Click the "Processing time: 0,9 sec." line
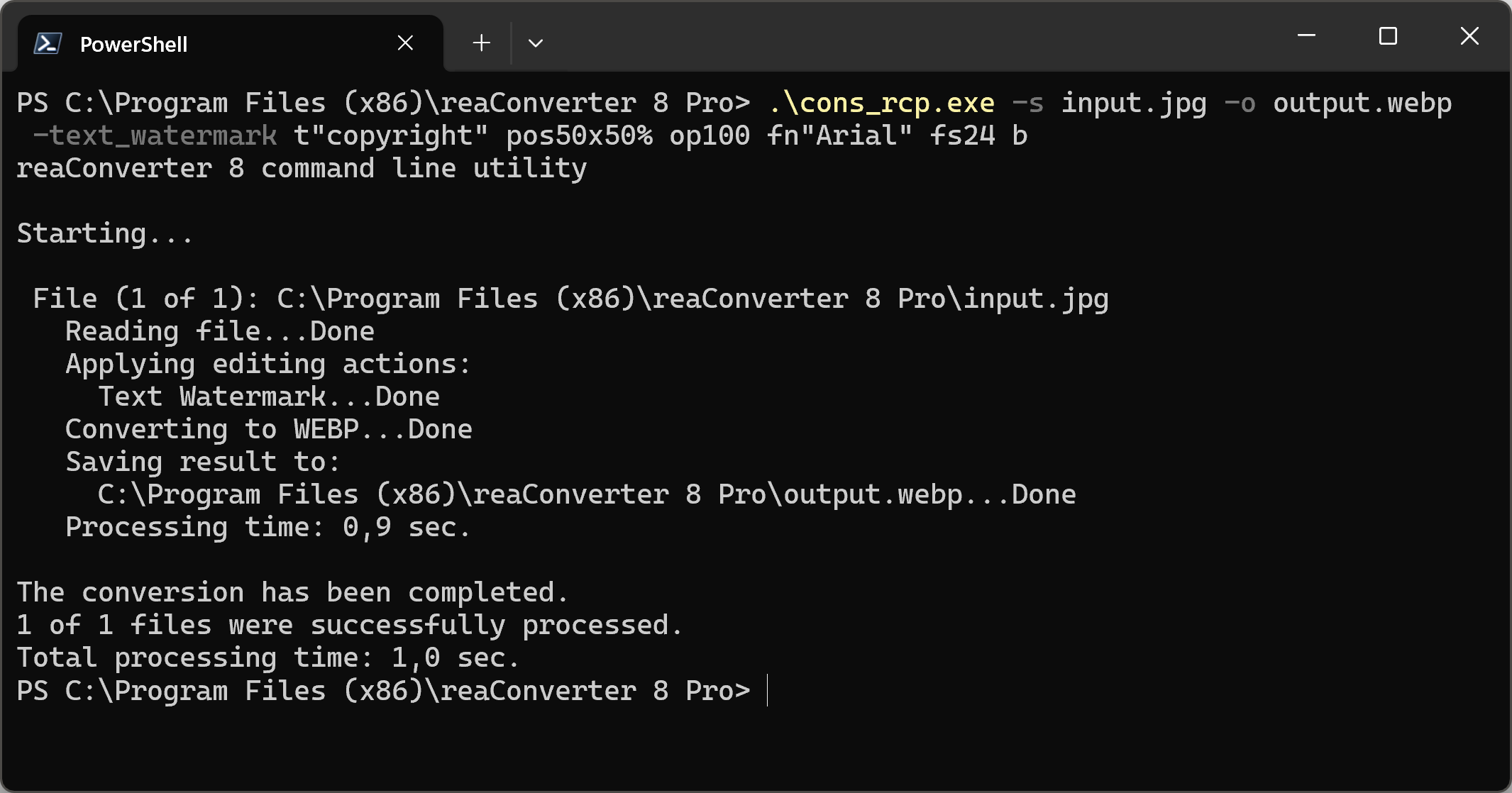This screenshot has width=1512, height=793. pyautogui.click(x=267, y=528)
